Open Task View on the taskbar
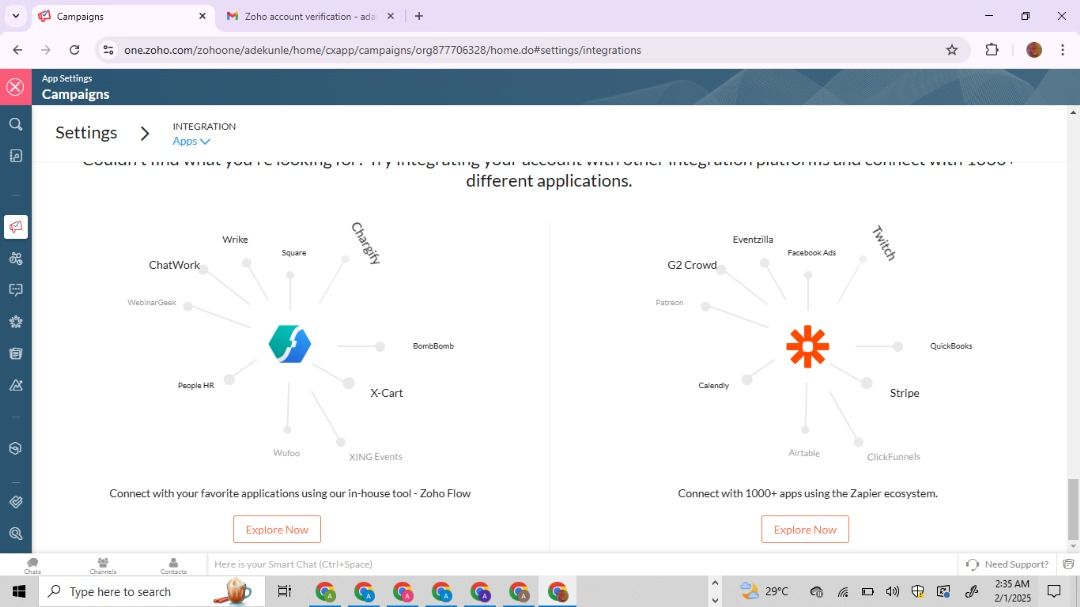 coord(284,591)
